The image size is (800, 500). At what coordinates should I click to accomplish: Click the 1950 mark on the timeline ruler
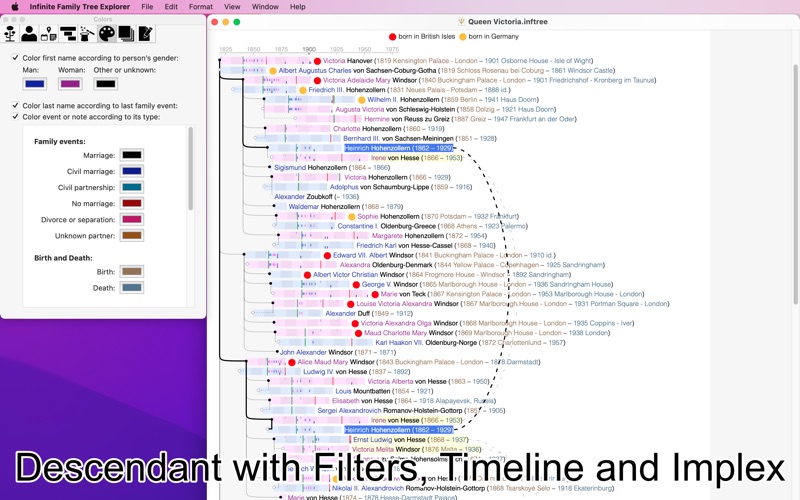(x=364, y=49)
